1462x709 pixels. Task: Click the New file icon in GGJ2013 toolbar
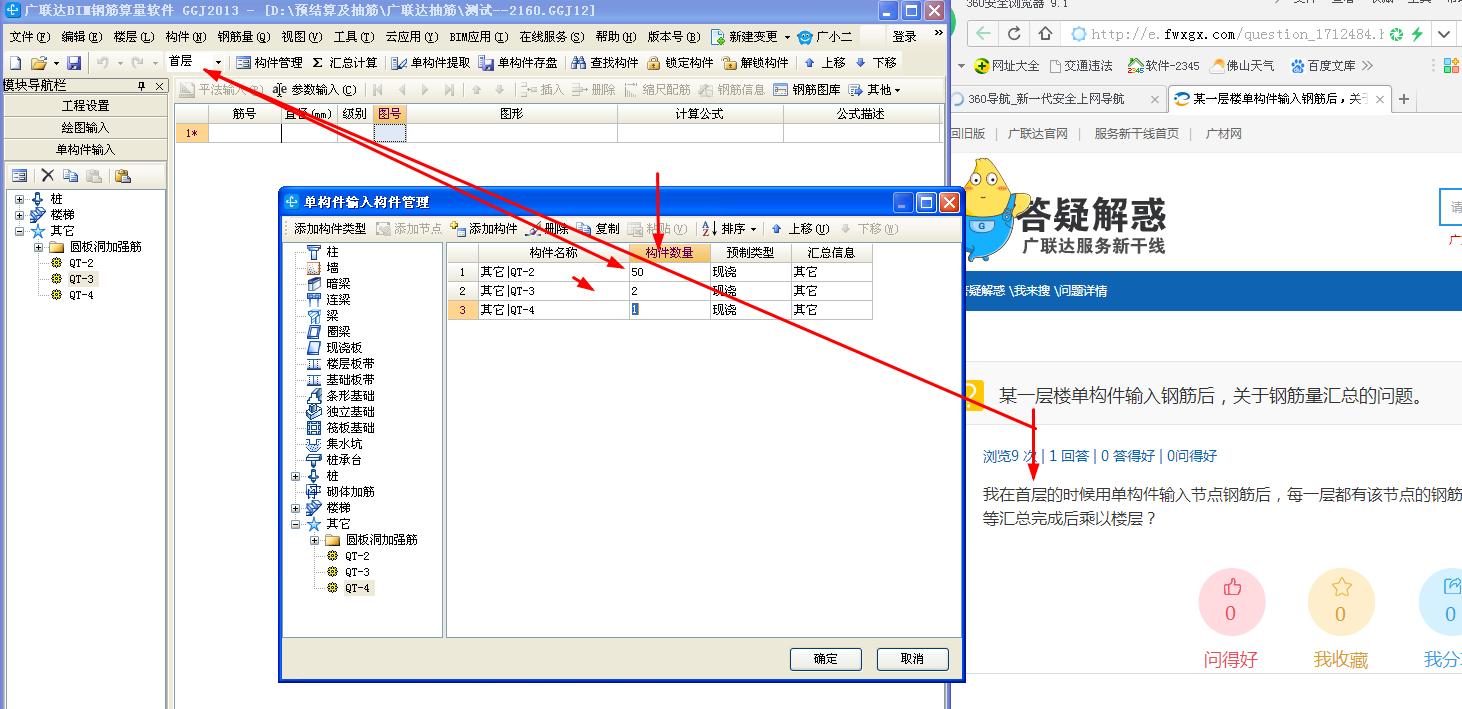coord(15,63)
